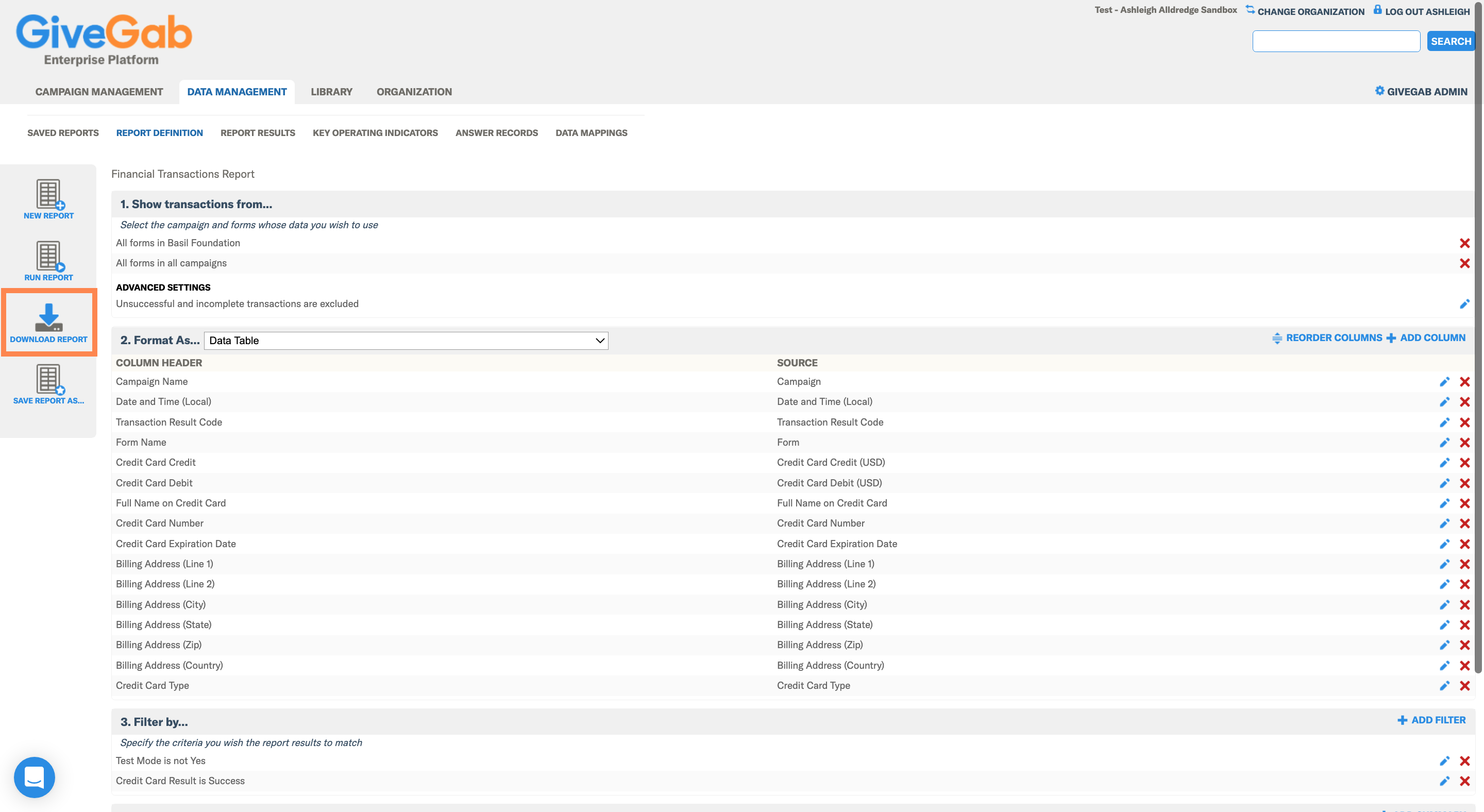Image resolution: width=1484 pixels, height=812 pixels.
Task: Edit the Billing Address (Line 1) column
Action: click(1444, 564)
